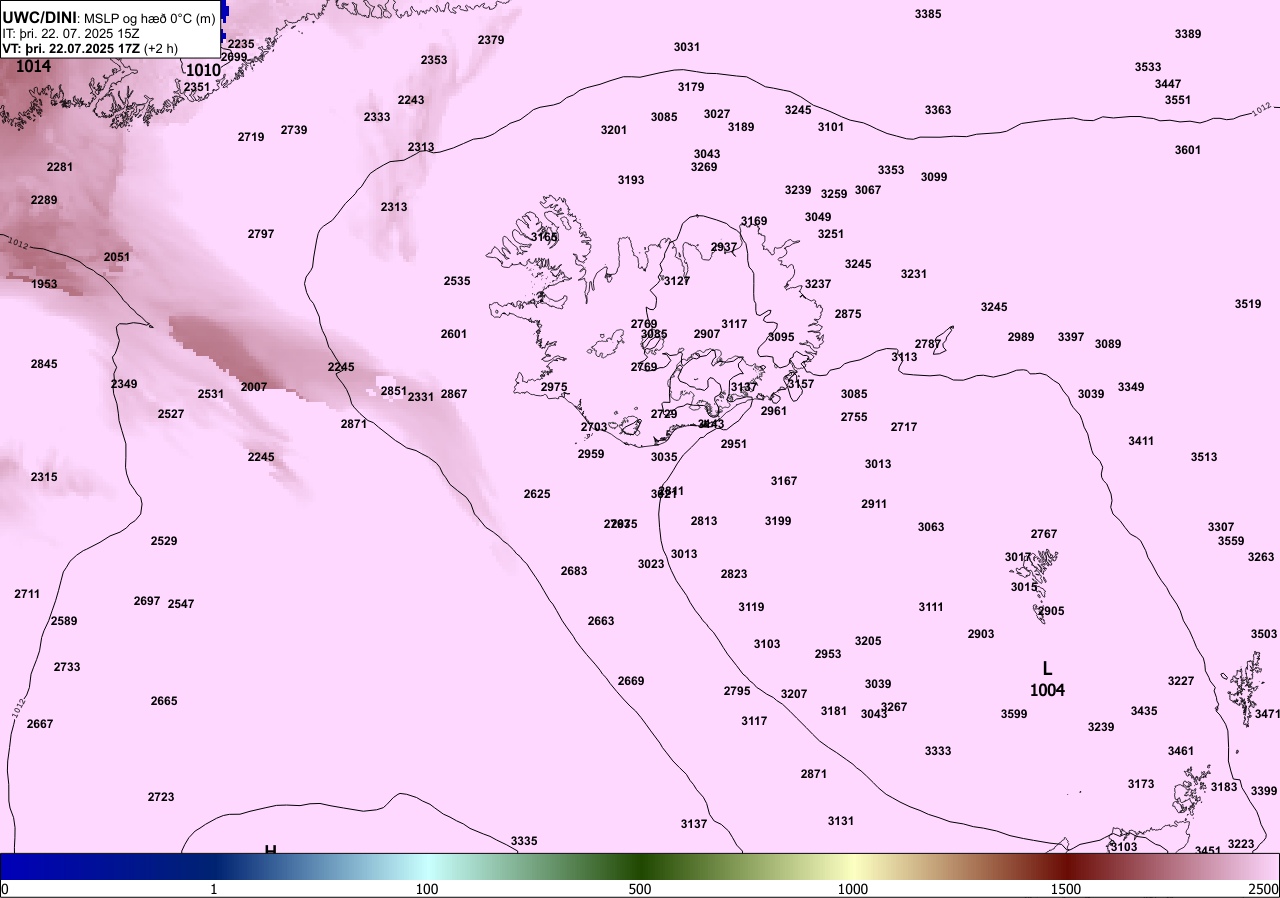Click the height value 1953
1280x898 pixels.
click(x=44, y=284)
